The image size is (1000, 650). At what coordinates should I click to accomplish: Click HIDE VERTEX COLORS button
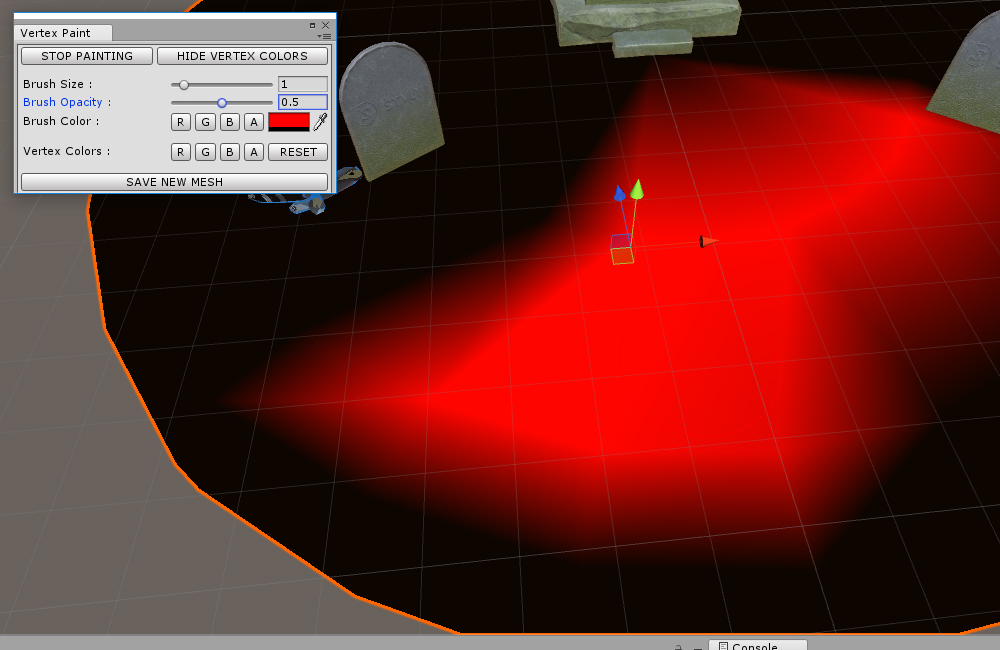pyautogui.click(x=242, y=56)
